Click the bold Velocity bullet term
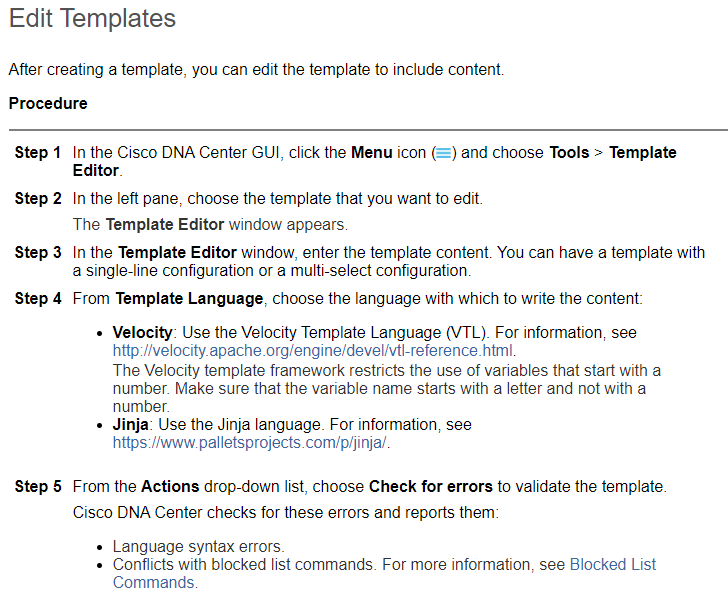Screen dimensions: 728x597 (x=142, y=332)
